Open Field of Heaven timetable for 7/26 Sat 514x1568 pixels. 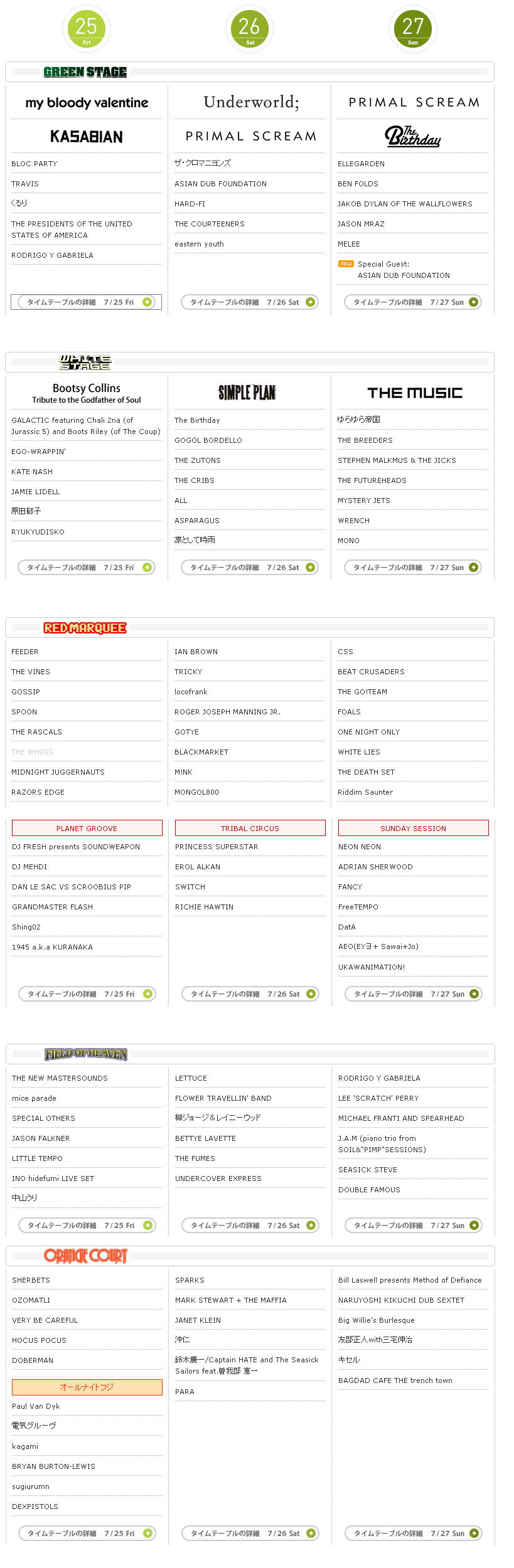(x=250, y=1226)
